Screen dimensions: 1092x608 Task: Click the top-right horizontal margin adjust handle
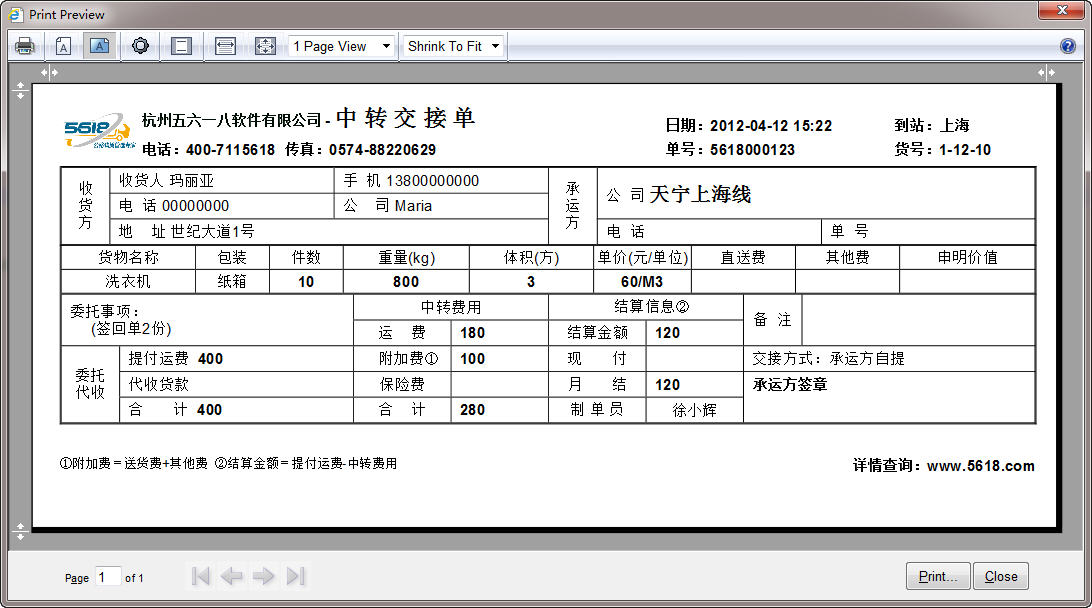click(1046, 73)
